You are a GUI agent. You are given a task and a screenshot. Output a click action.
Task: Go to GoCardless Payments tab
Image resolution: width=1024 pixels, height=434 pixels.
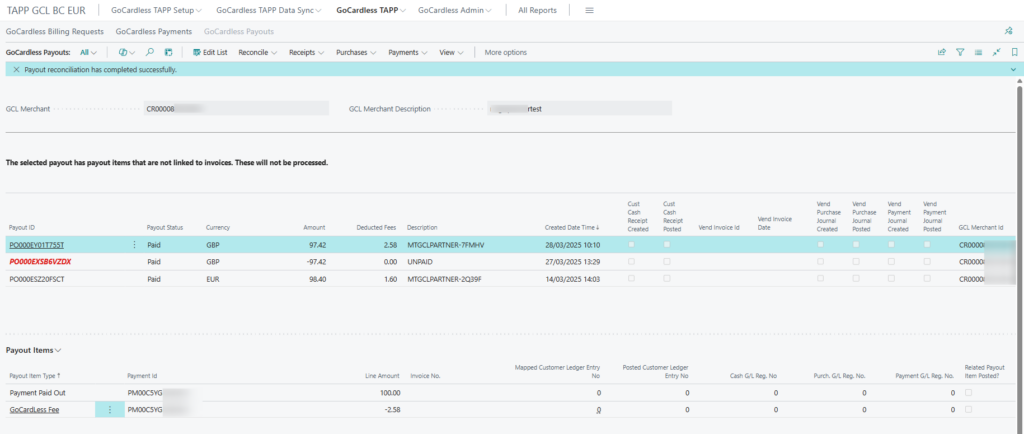pyautogui.click(x=153, y=31)
